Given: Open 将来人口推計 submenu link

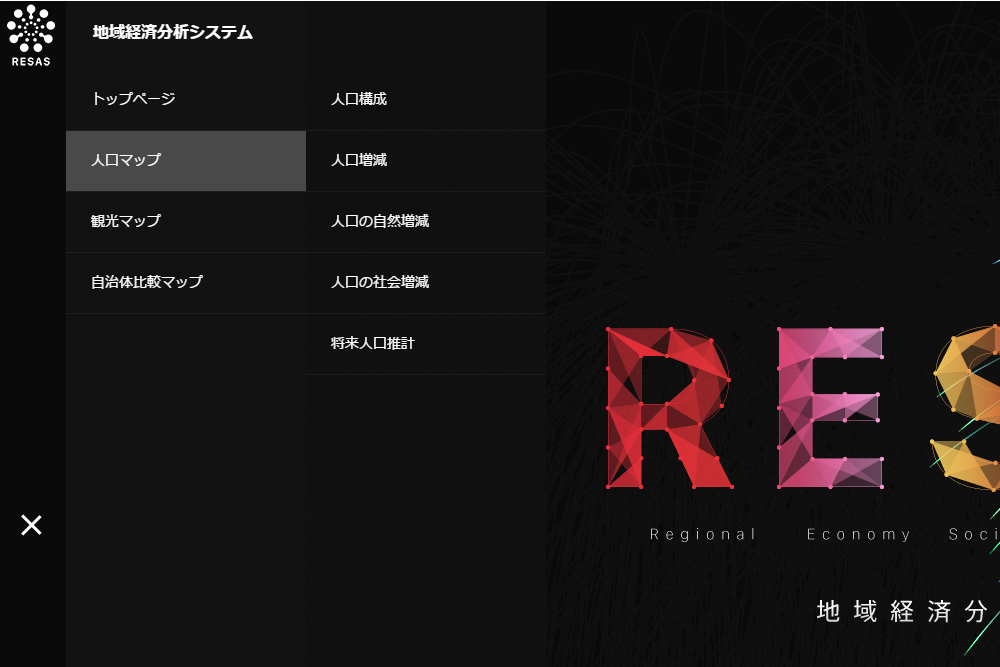Looking at the screenshot, I should coord(426,344).
